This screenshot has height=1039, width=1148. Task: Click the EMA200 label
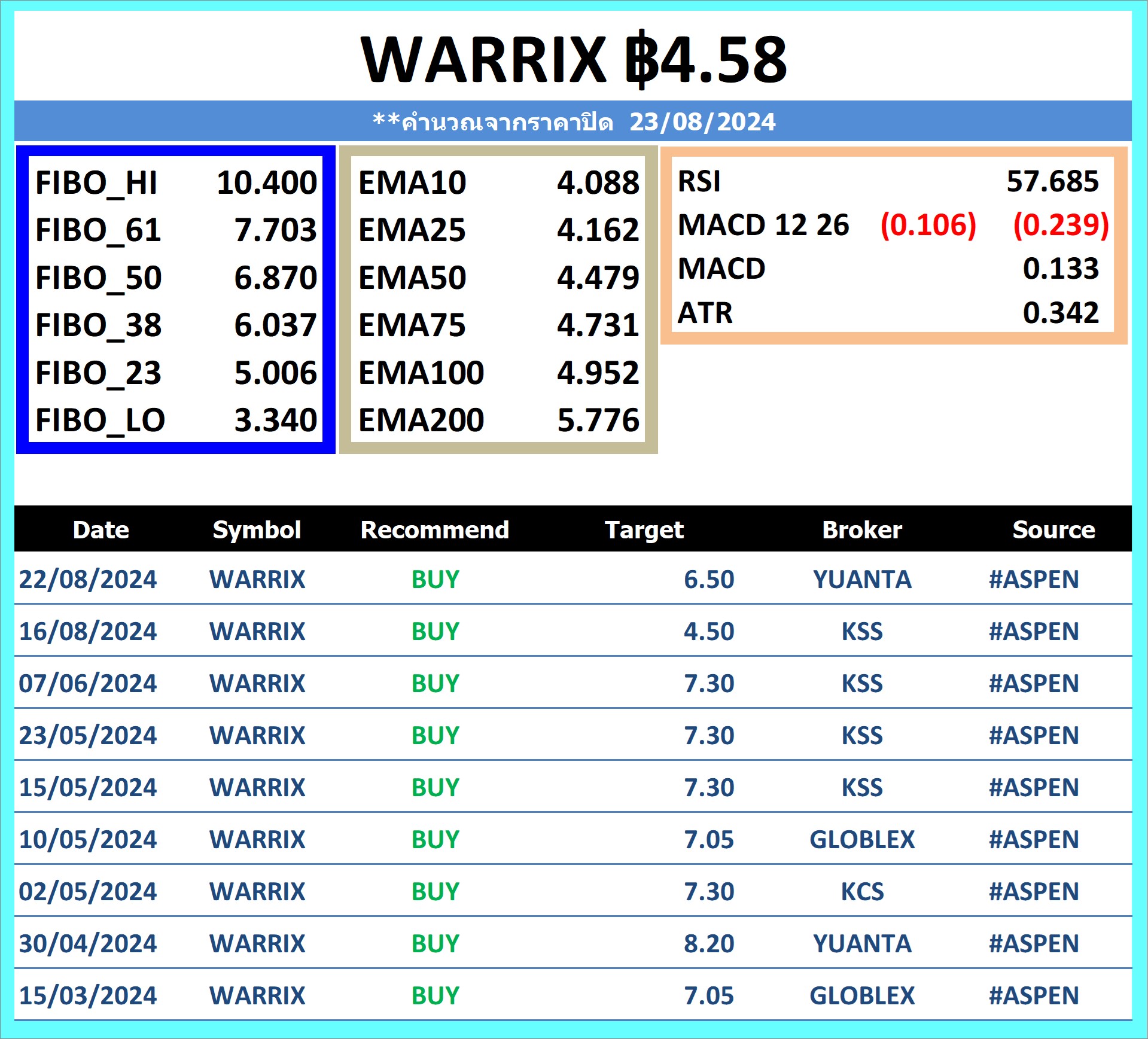pyautogui.click(x=421, y=421)
